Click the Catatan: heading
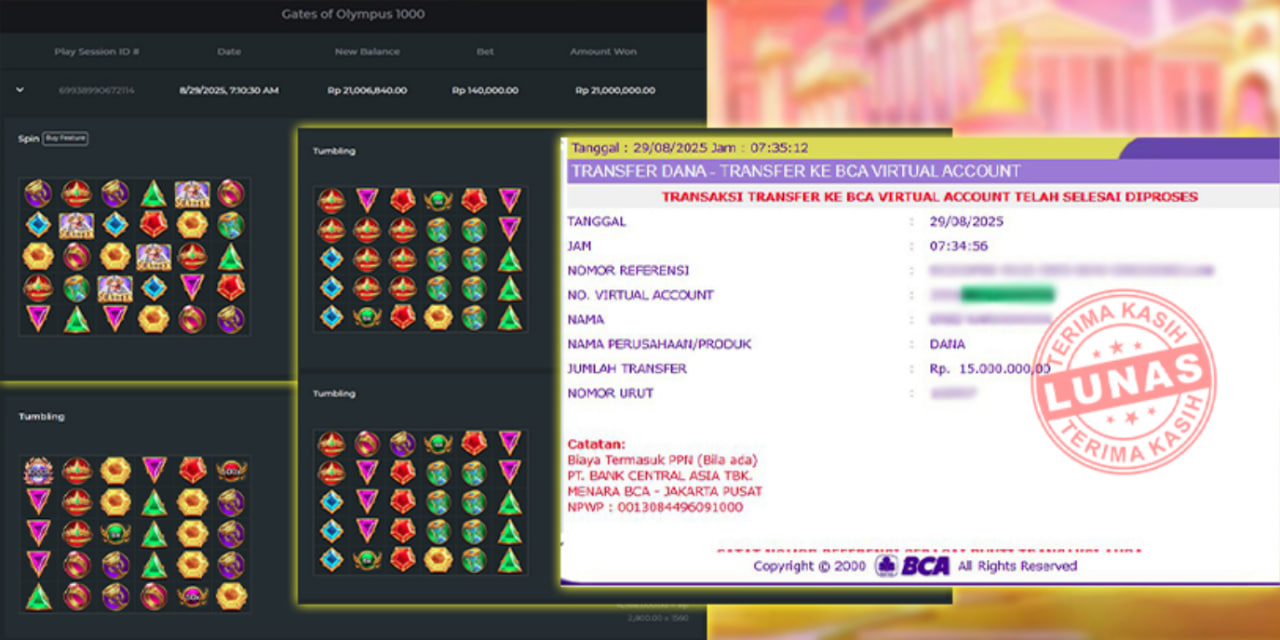Screen dimensions: 1280x640 tap(596, 443)
